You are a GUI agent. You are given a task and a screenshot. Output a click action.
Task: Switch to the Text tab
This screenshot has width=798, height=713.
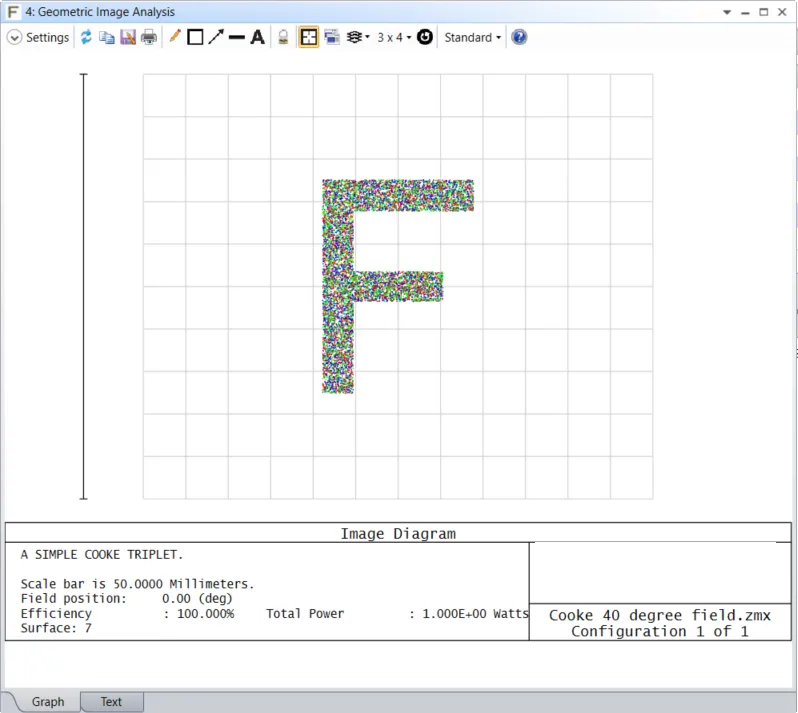click(111, 702)
